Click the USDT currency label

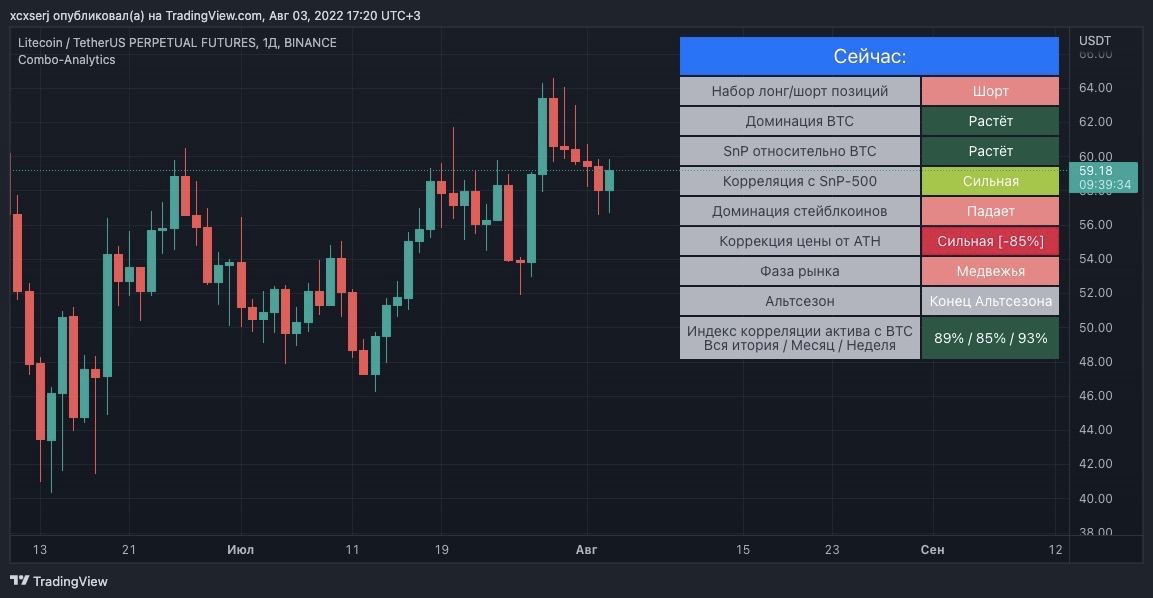tap(1095, 40)
